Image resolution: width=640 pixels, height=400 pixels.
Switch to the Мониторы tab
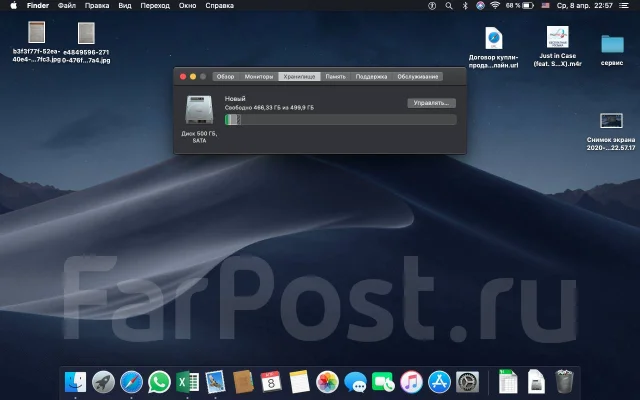[x=259, y=76]
